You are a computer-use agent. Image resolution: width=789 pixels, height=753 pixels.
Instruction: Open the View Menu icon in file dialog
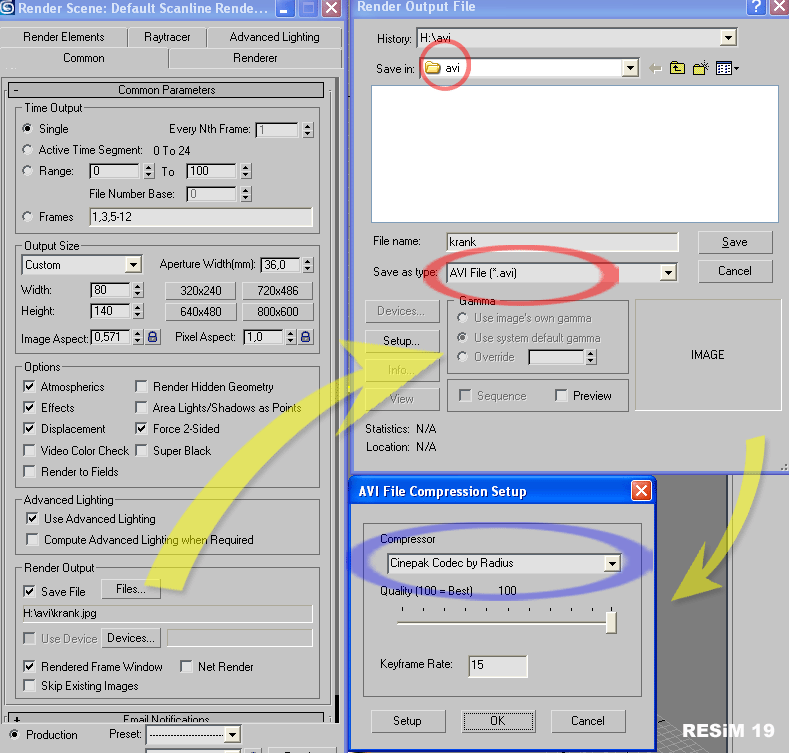[x=726, y=68]
